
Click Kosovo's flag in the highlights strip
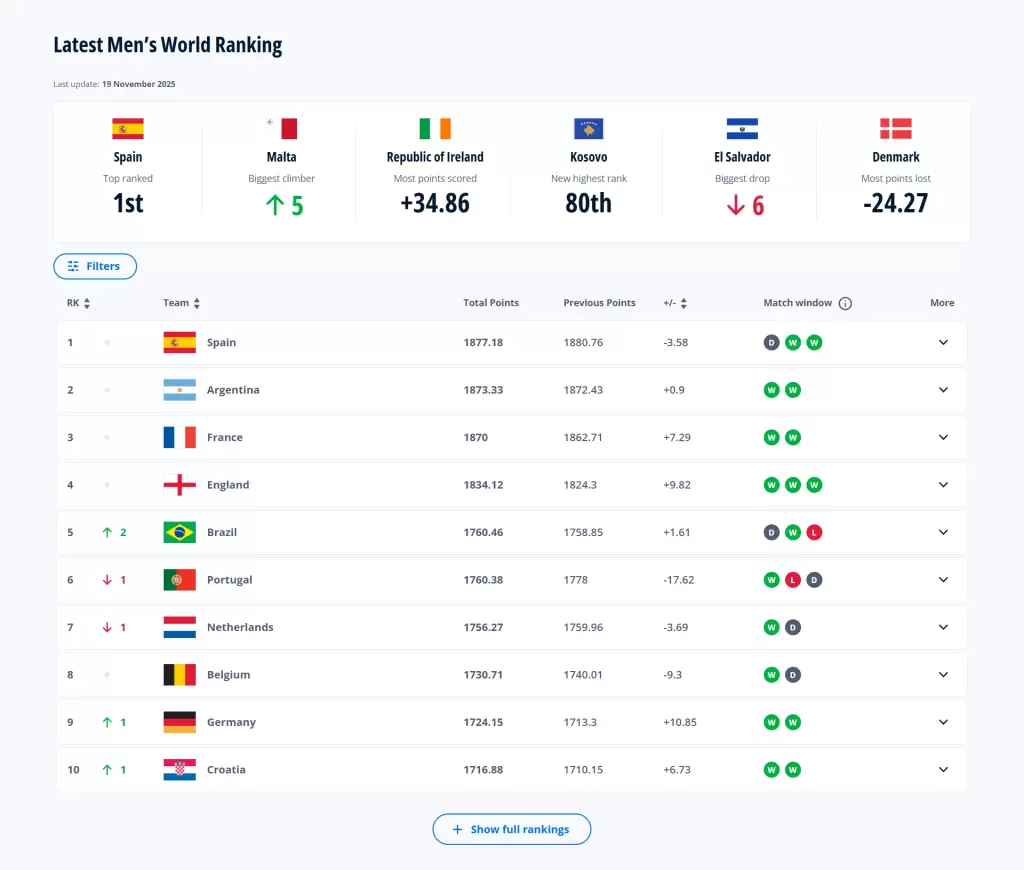[x=588, y=128]
